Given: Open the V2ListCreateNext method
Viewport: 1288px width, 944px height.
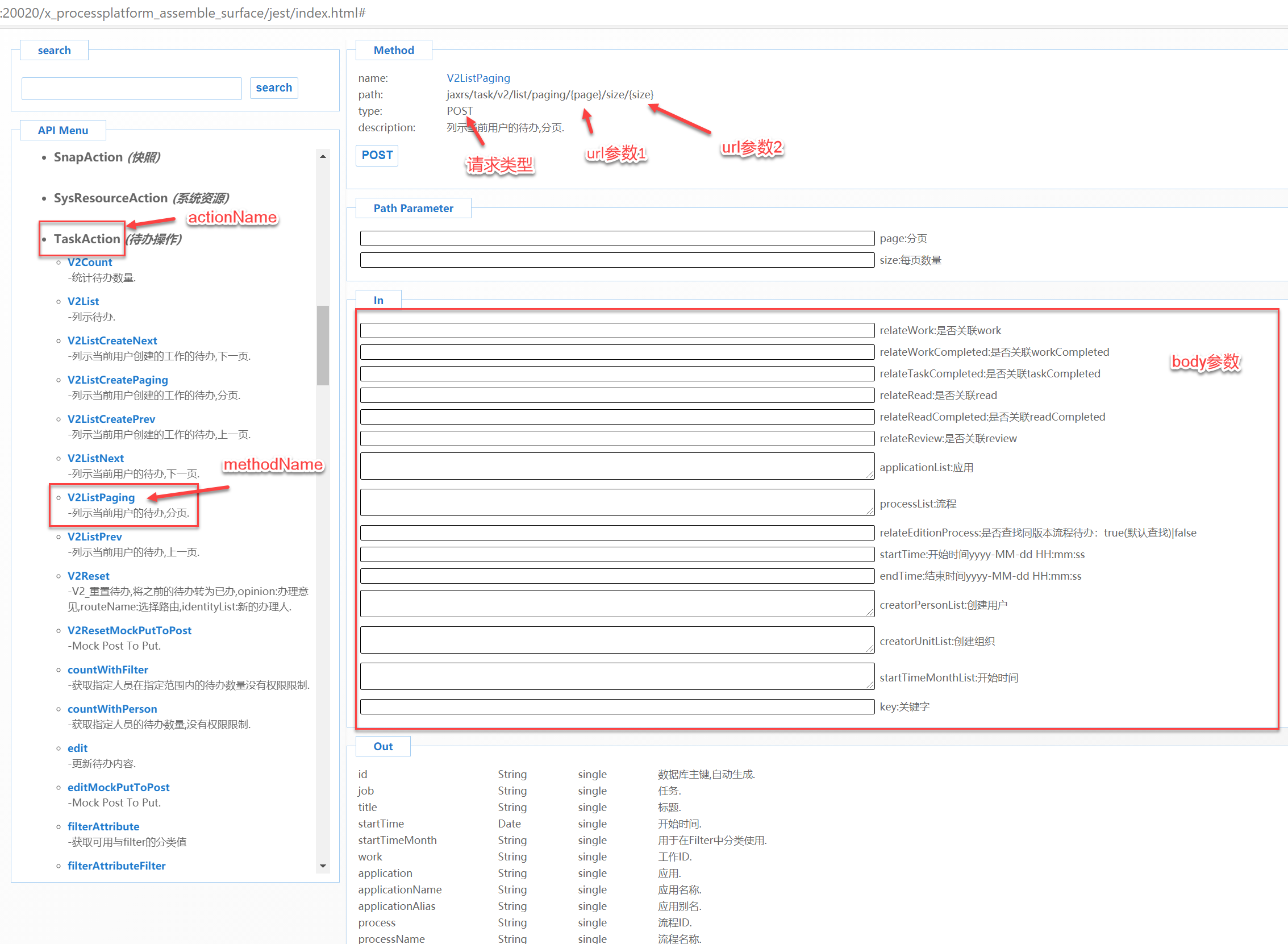Looking at the screenshot, I should pos(112,340).
